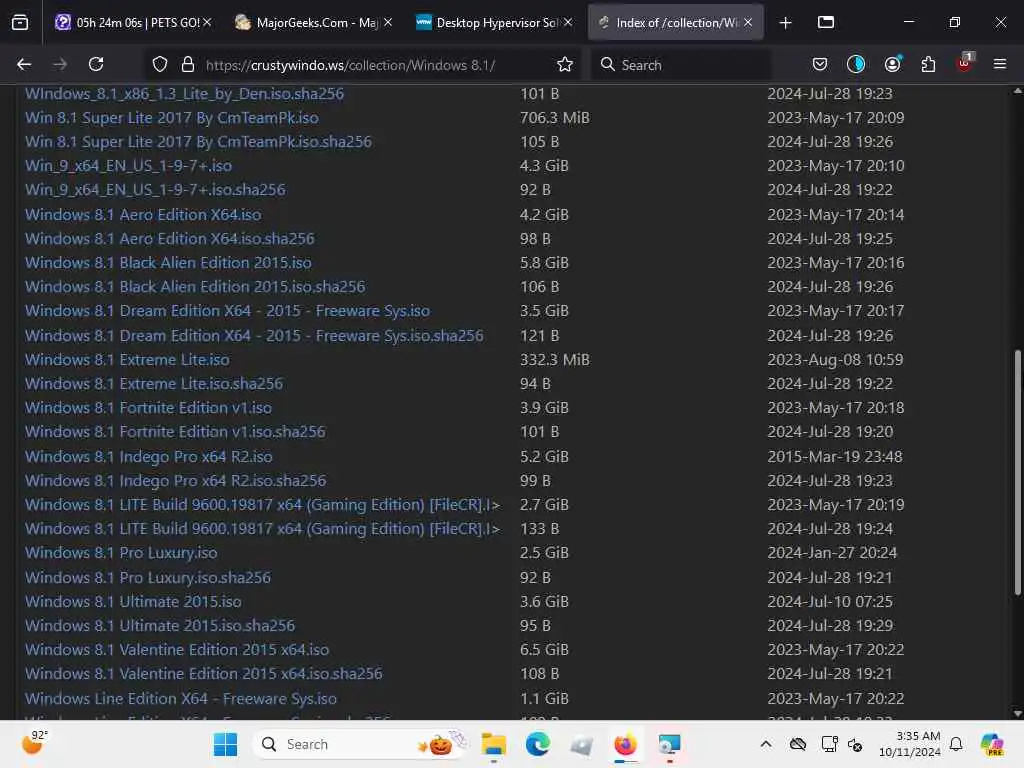
Task: Open the notifications bell
Action: (956, 744)
